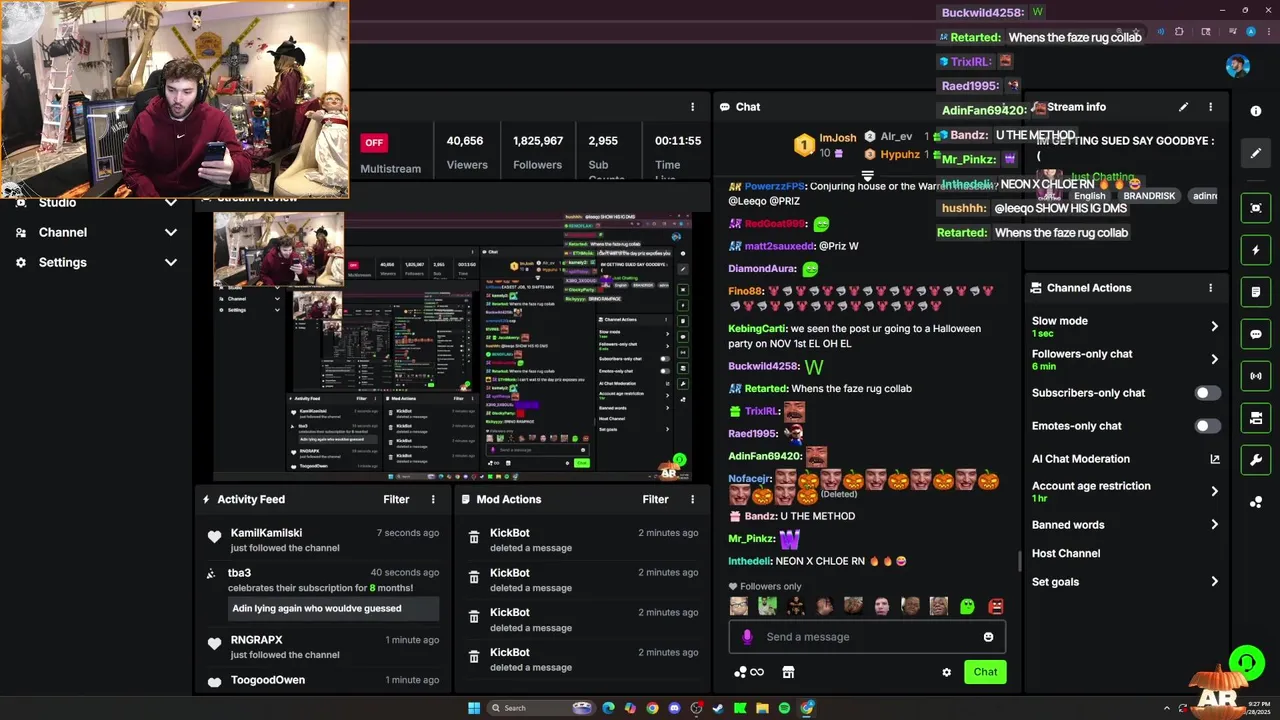Image resolution: width=1280 pixels, height=720 pixels.
Task: Toggle the mod actions document icon in the sidebar
Action: click(1256, 292)
